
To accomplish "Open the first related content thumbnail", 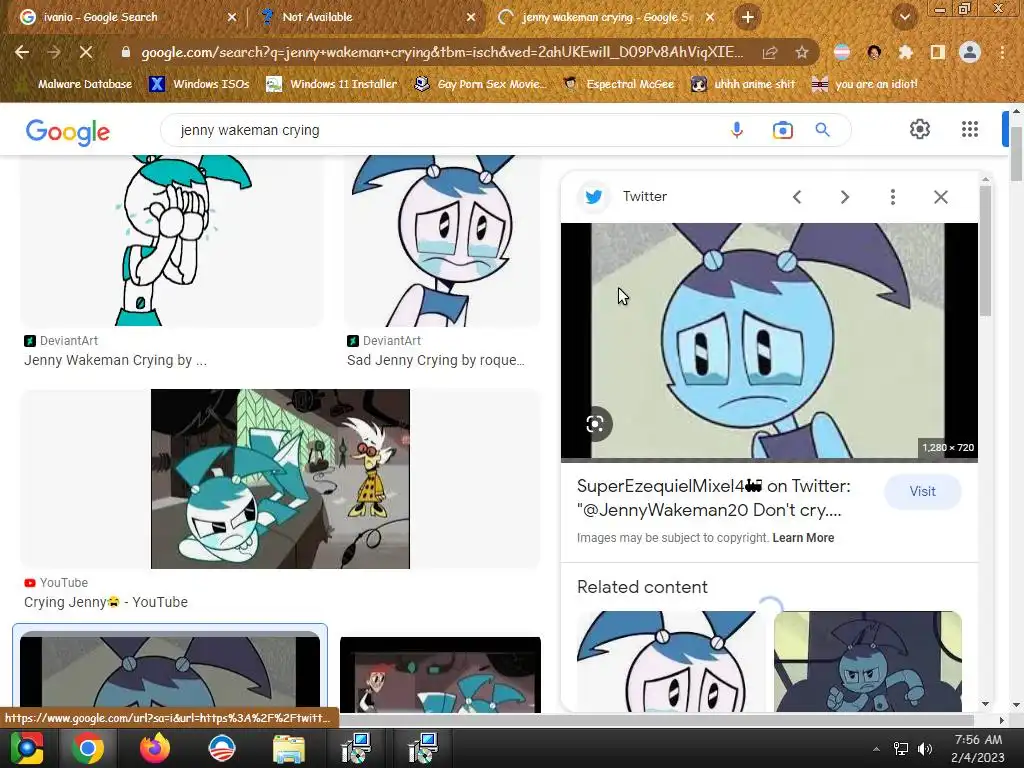I will [669, 661].
